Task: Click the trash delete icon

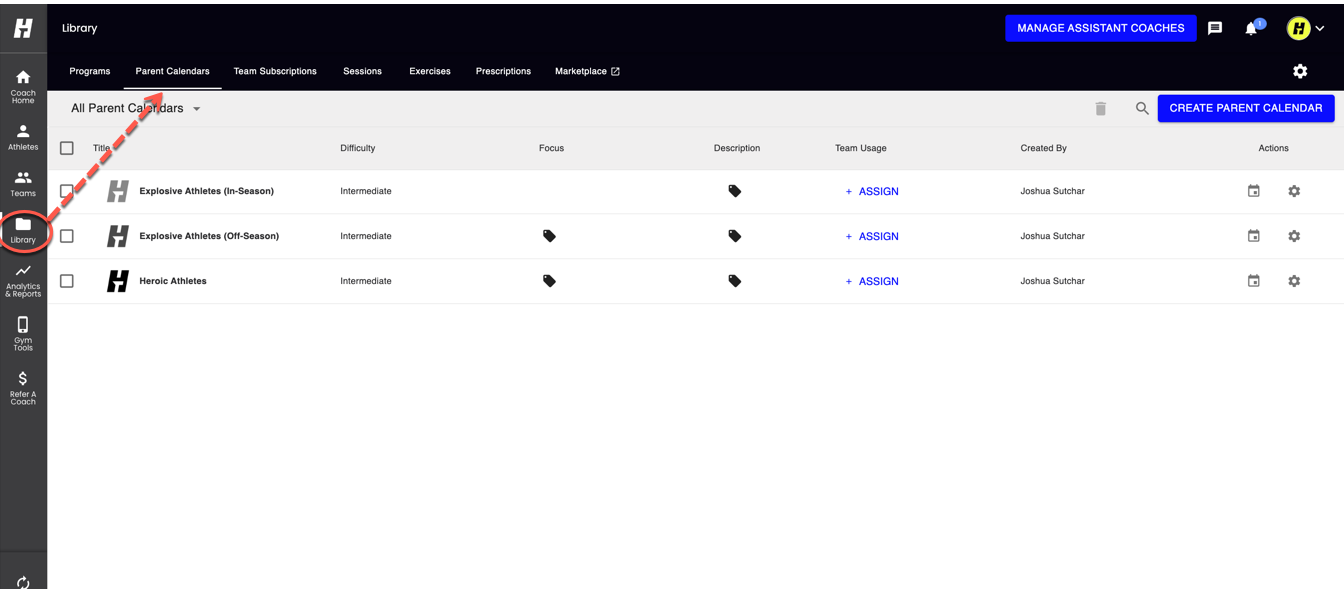Action: [x=1101, y=108]
